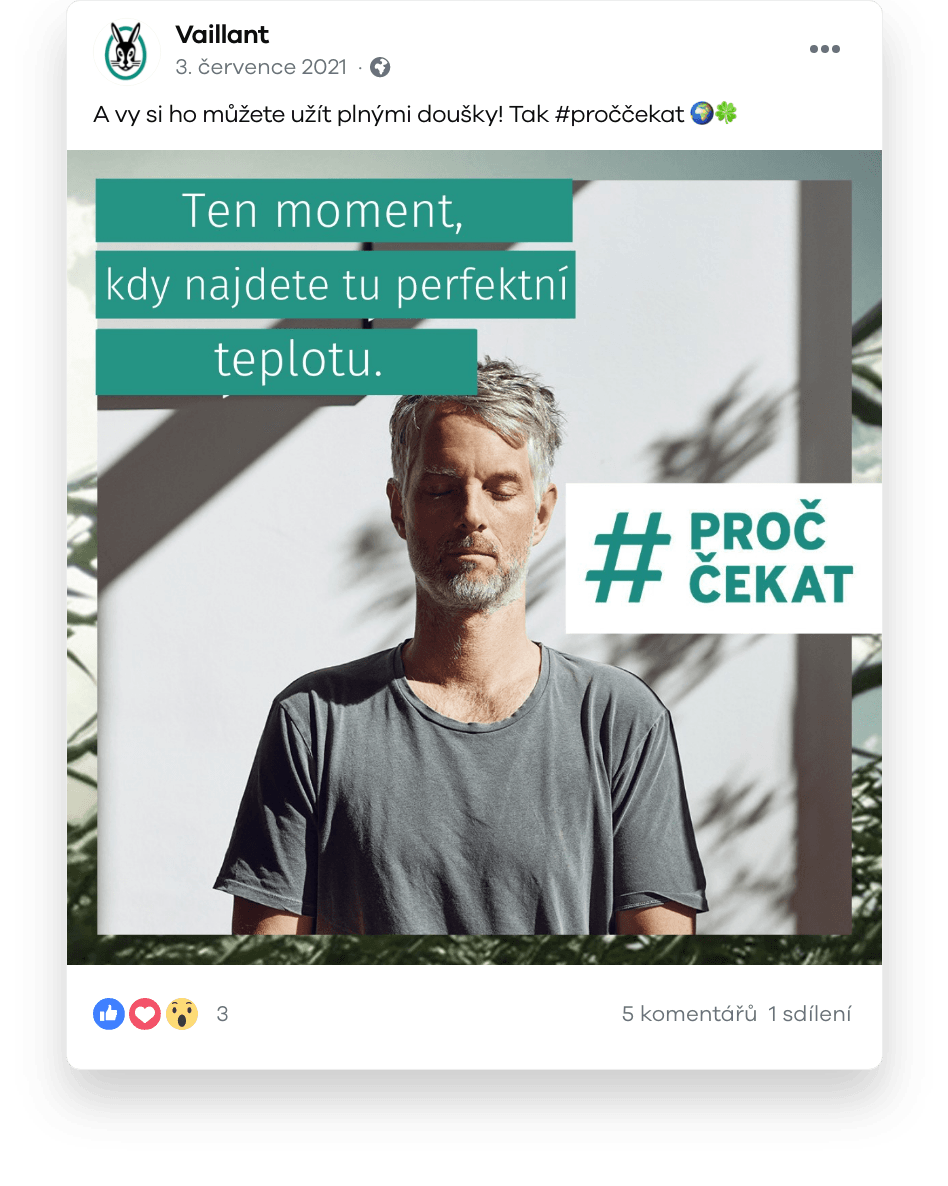The image size is (948, 1186).
Task: Click the #pročcekat hashtag in caption
Action: (620, 114)
